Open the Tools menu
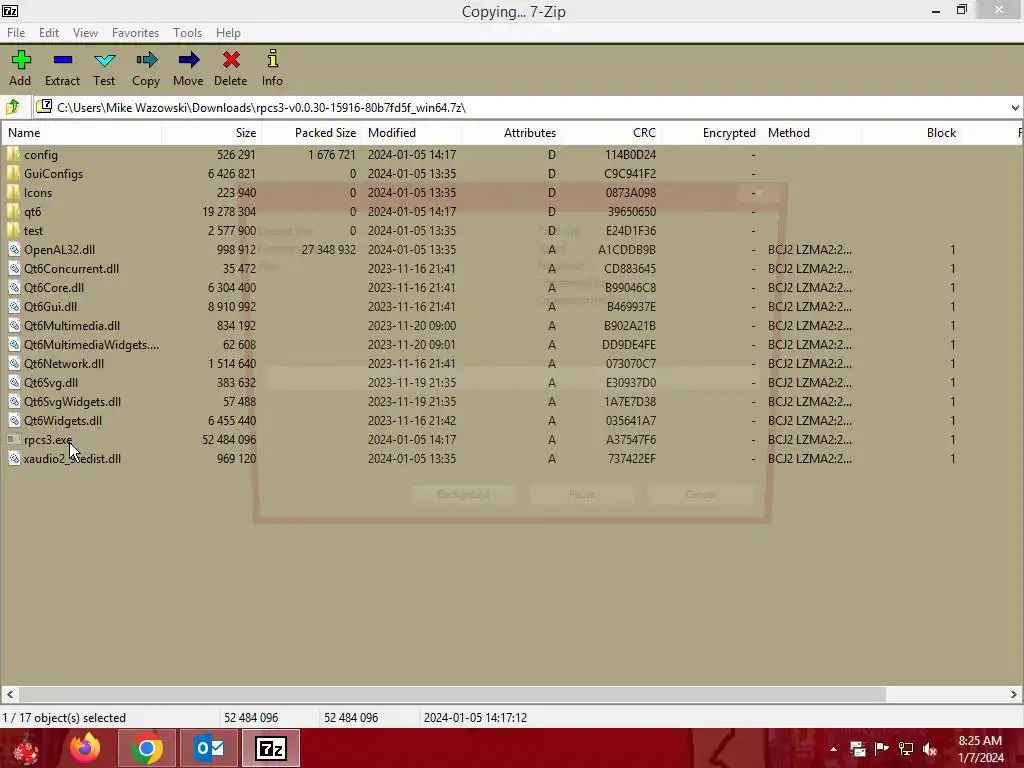The image size is (1024, 768). click(187, 33)
